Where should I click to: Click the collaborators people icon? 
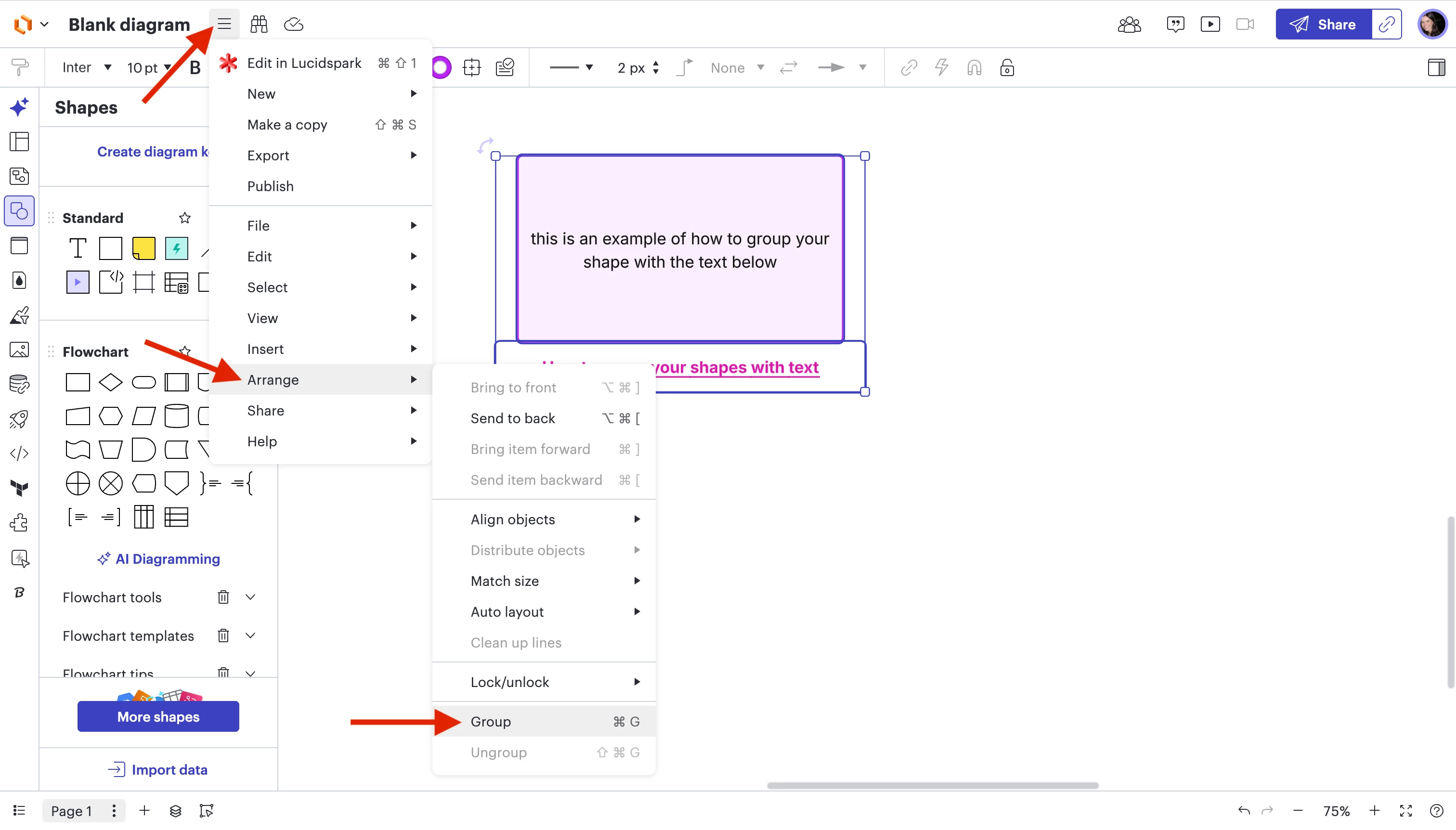1129,24
